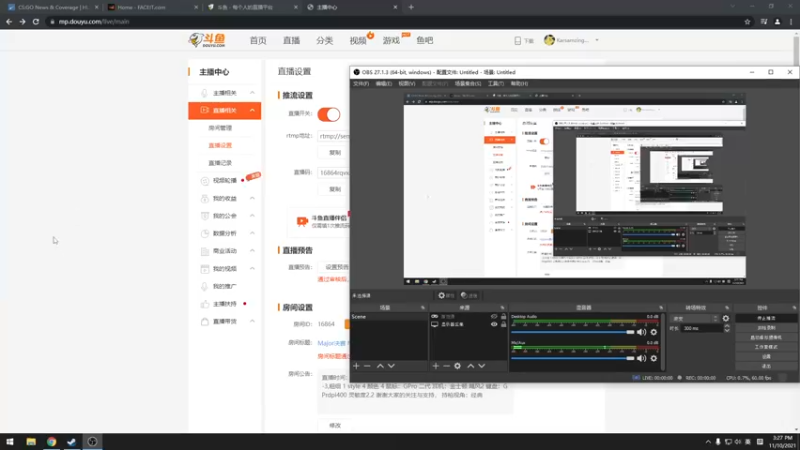Screen dimensions: 800x450
Task: Go to 分类 in Douyu navigation
Action: tap(324, 41)
